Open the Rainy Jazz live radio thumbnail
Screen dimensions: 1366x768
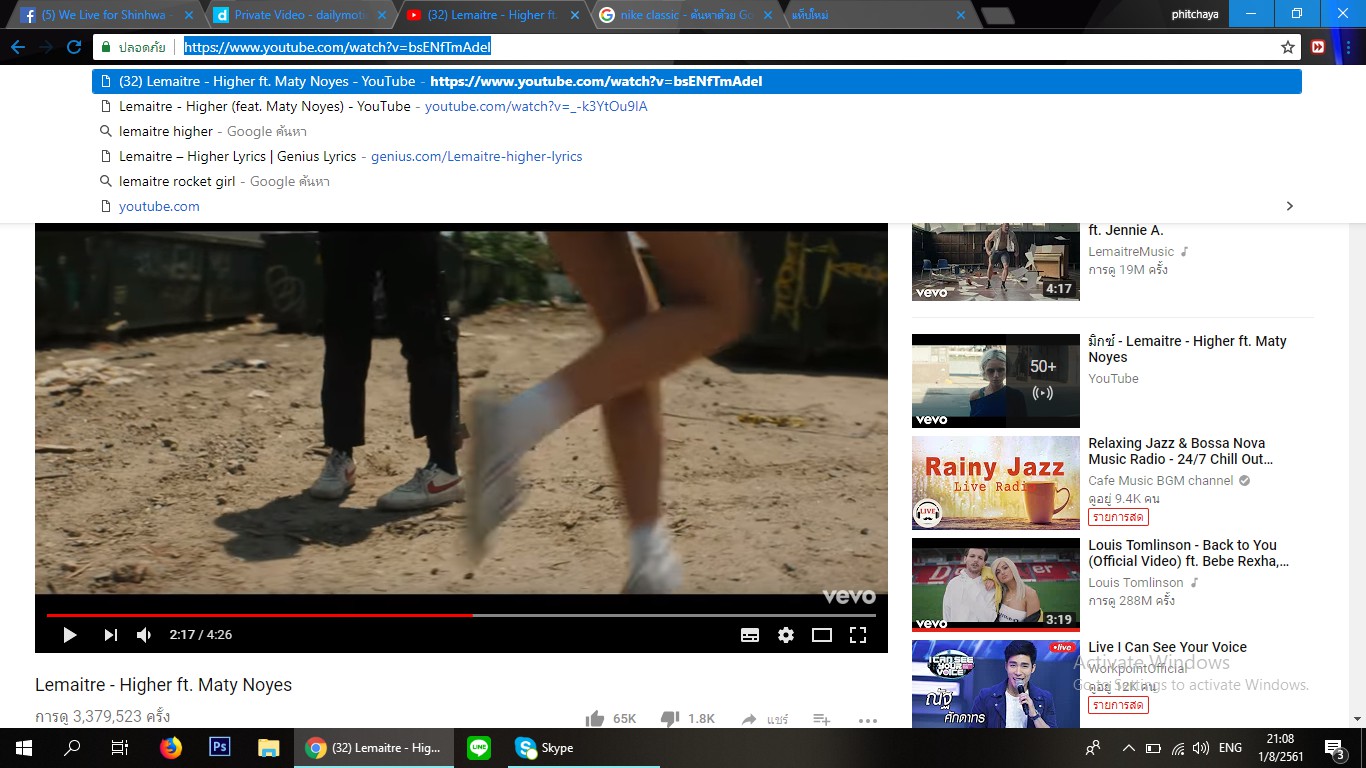coord(995,483)
